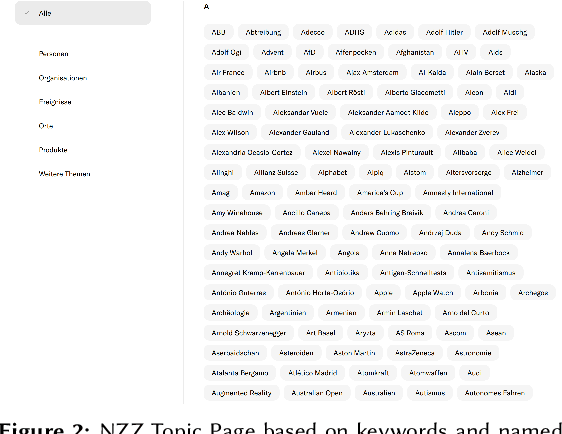Screen dimensions: 562x434
Task: Show the Weitere Themen category
Action: point(65,174)
